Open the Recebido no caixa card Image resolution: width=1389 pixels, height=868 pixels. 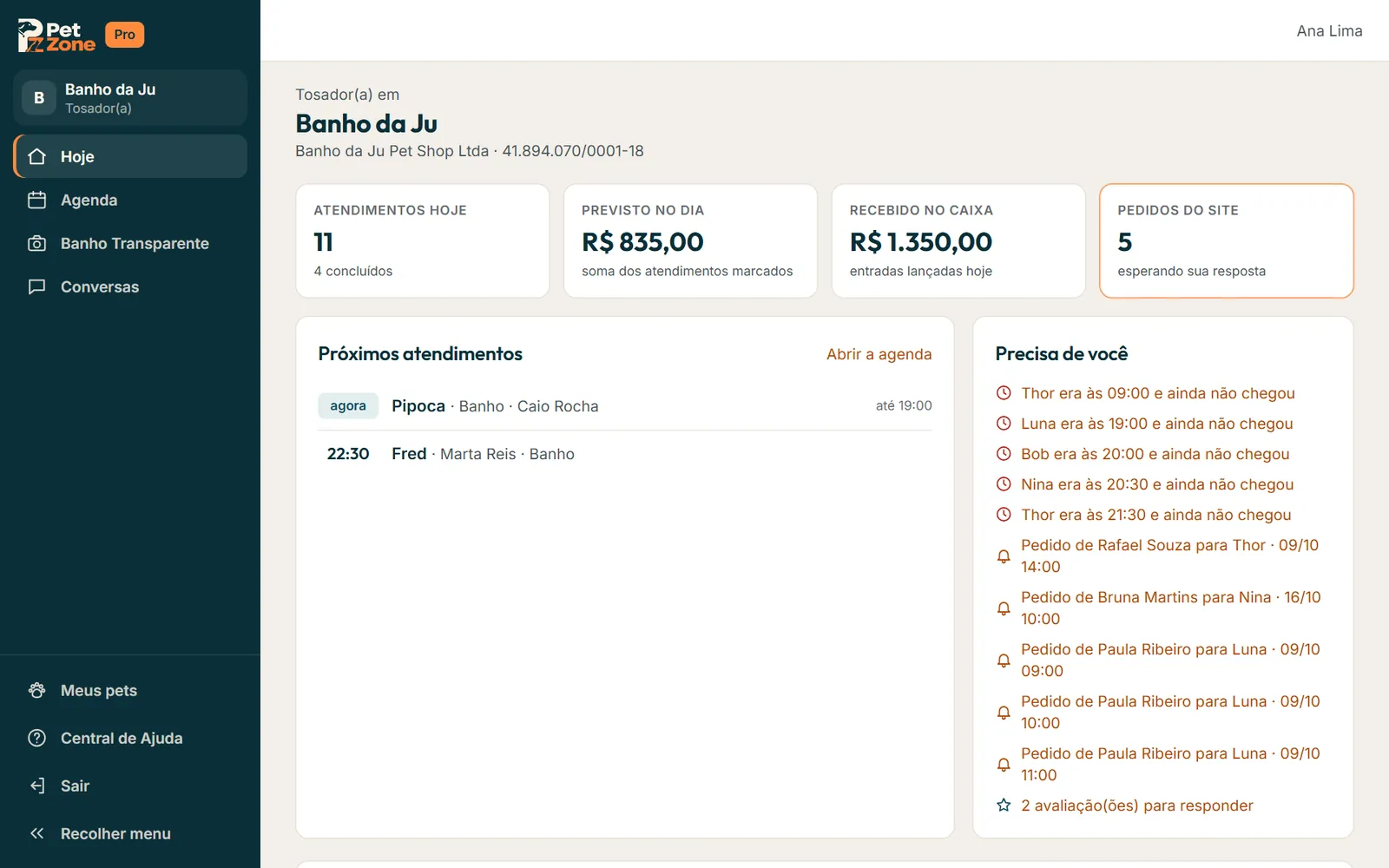[x=958, y=240]
